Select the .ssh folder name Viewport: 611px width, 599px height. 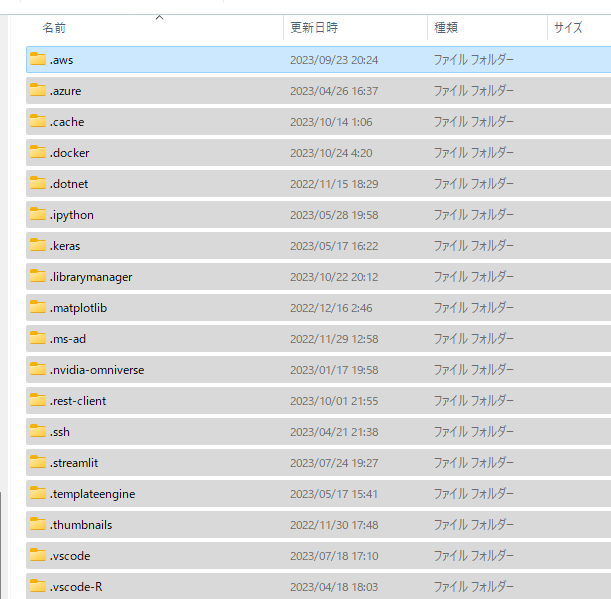coord(60,432)
